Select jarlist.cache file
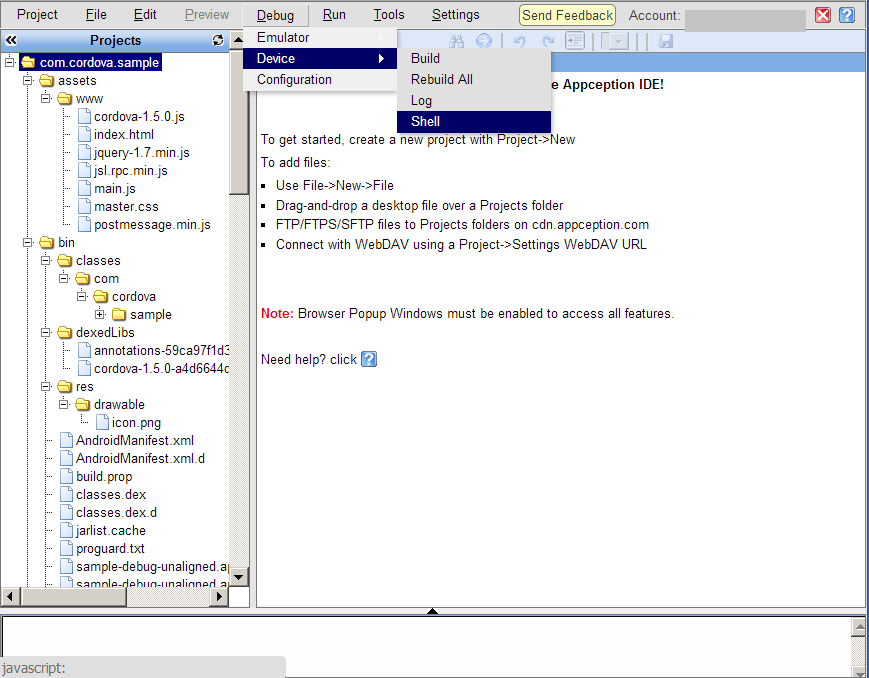 (x=111, y=531)
